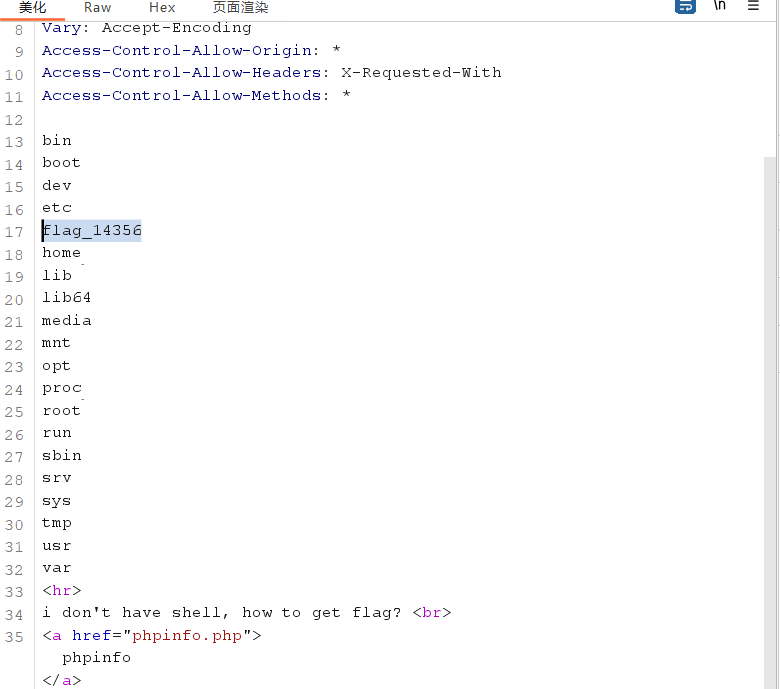The image size is (780, 689).
Task: Toggle the word wrap icon
Action: tap(685, 6)
